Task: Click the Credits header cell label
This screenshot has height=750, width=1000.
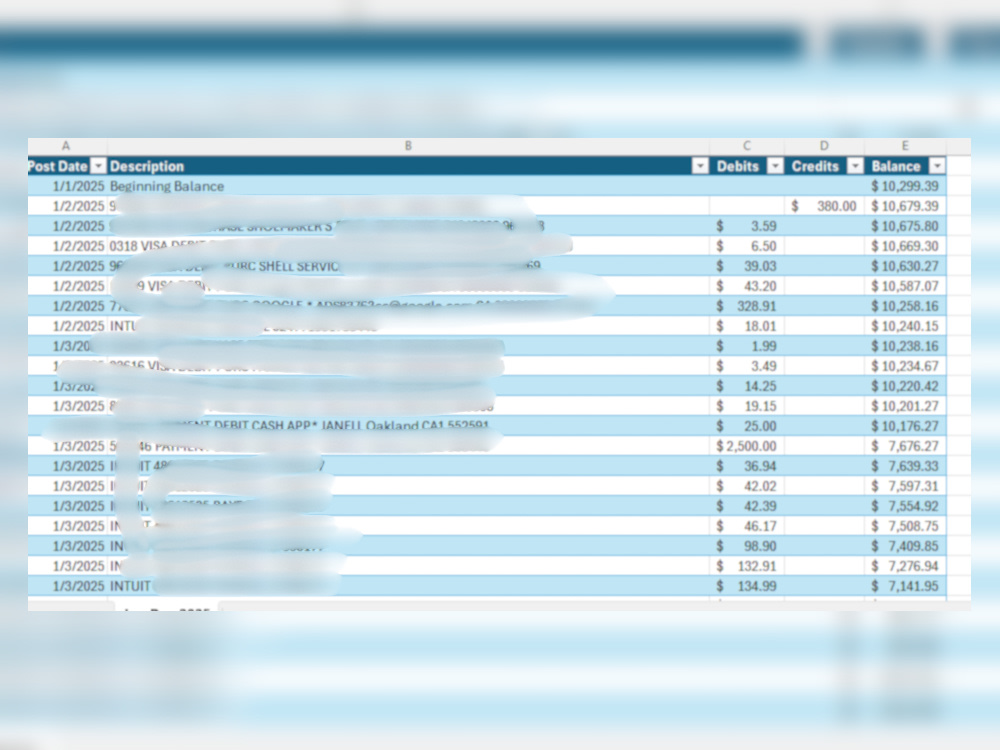Action: (x=815, y=166)
